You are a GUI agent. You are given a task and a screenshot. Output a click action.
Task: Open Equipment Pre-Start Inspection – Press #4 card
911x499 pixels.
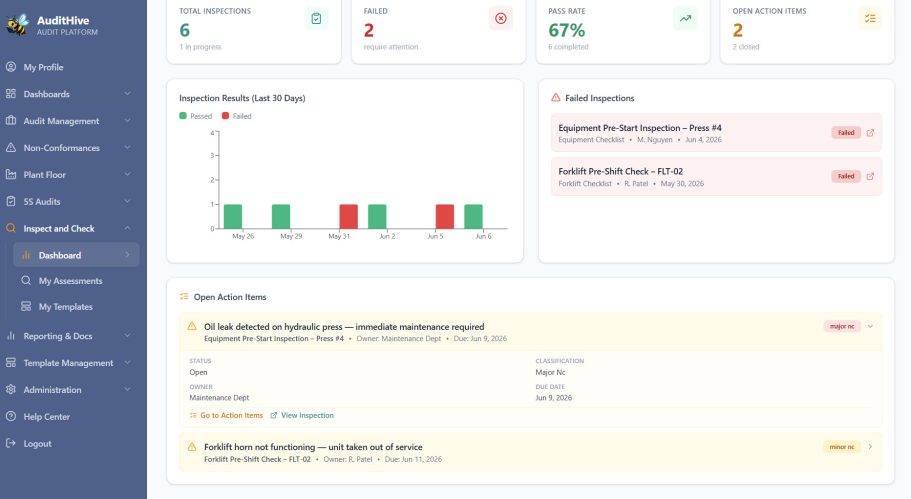716,132
